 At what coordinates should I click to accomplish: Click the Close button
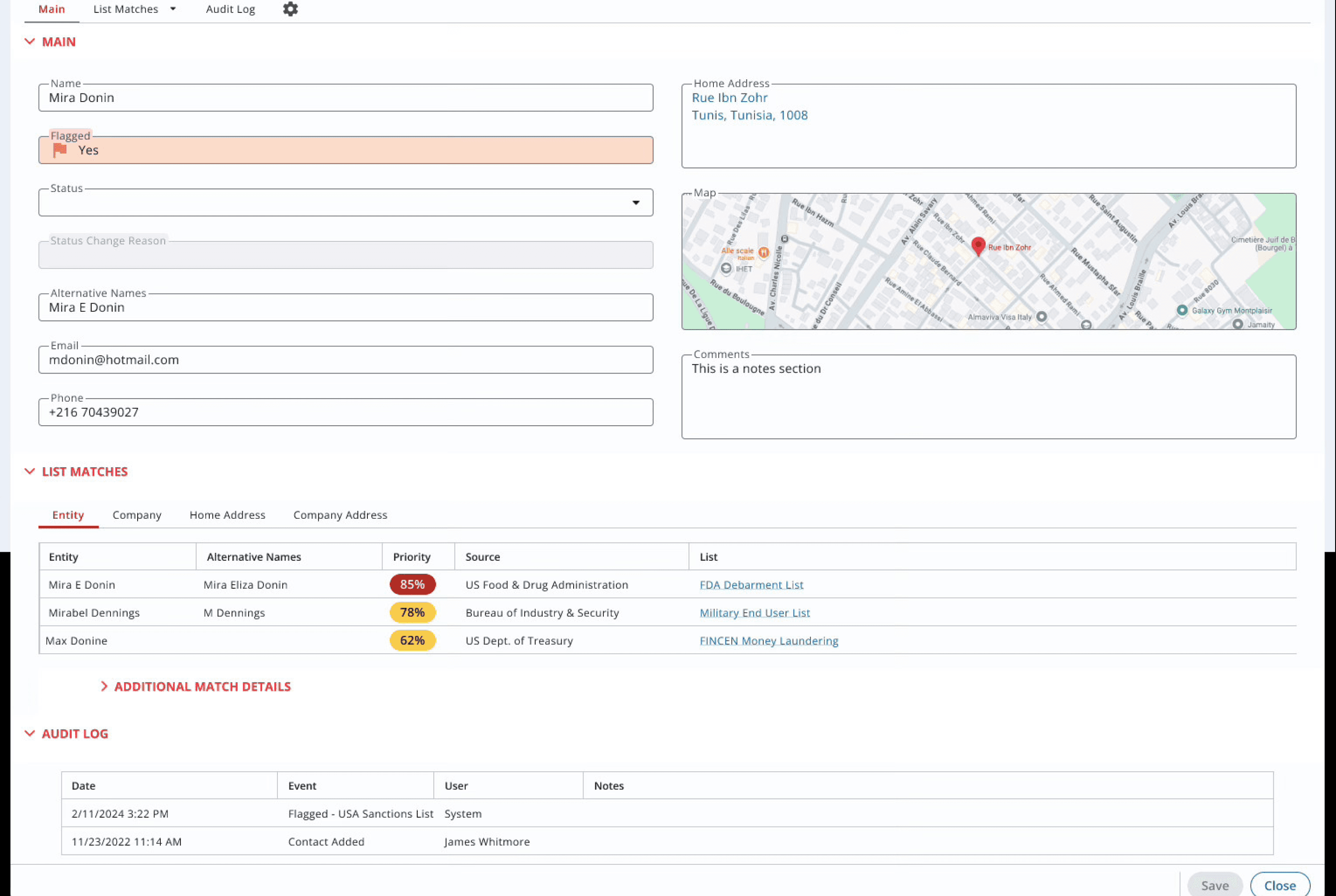tap(1279, 885)
